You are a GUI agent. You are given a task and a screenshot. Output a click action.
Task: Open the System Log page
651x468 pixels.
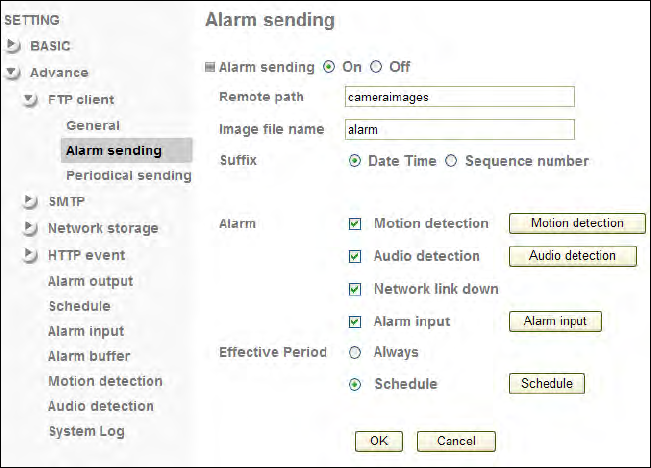(86, 431)
